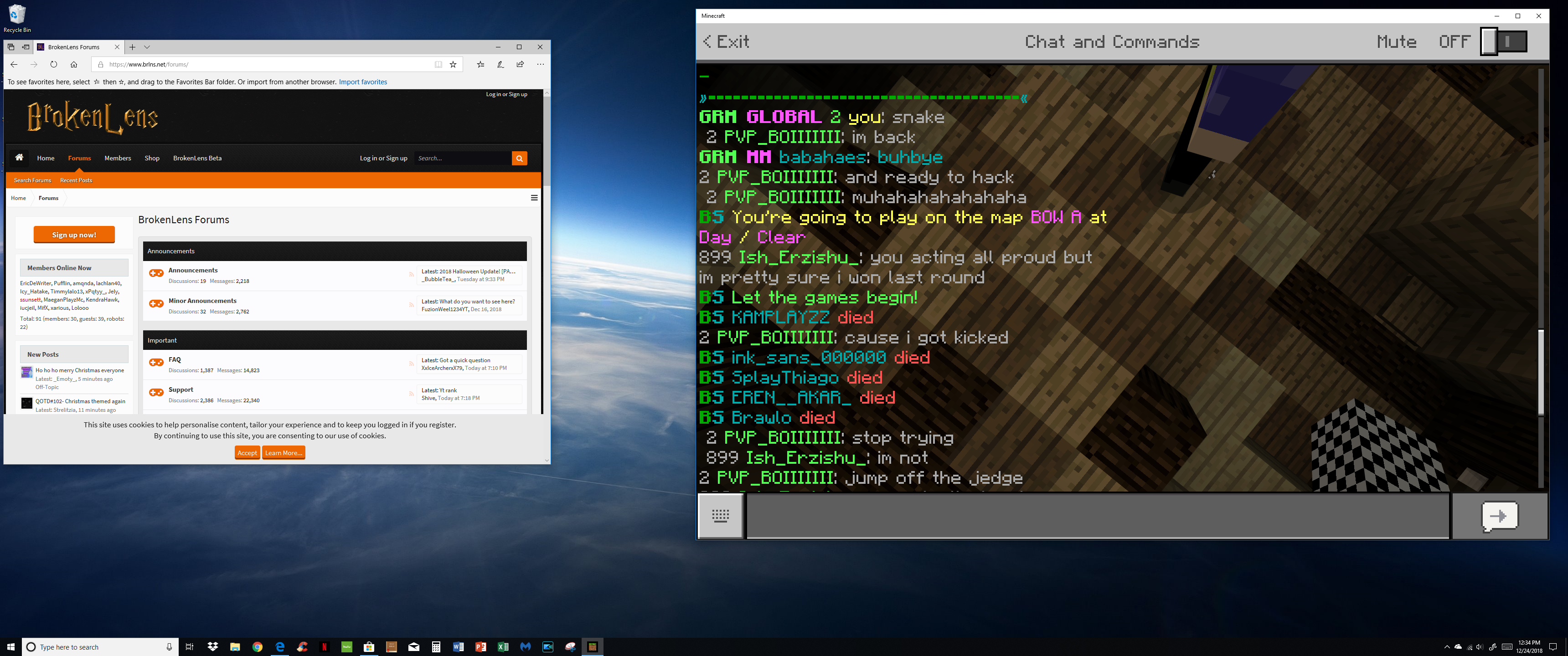1568x656 pixels.
Task: Send chat message with arrow button
Action: pos(1500,516)
